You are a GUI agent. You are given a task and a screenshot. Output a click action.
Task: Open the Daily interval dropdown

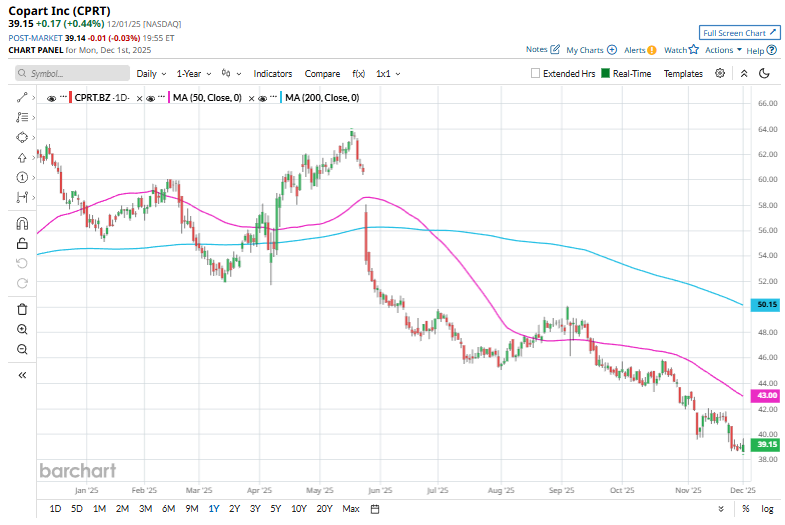tap(151, 73)
